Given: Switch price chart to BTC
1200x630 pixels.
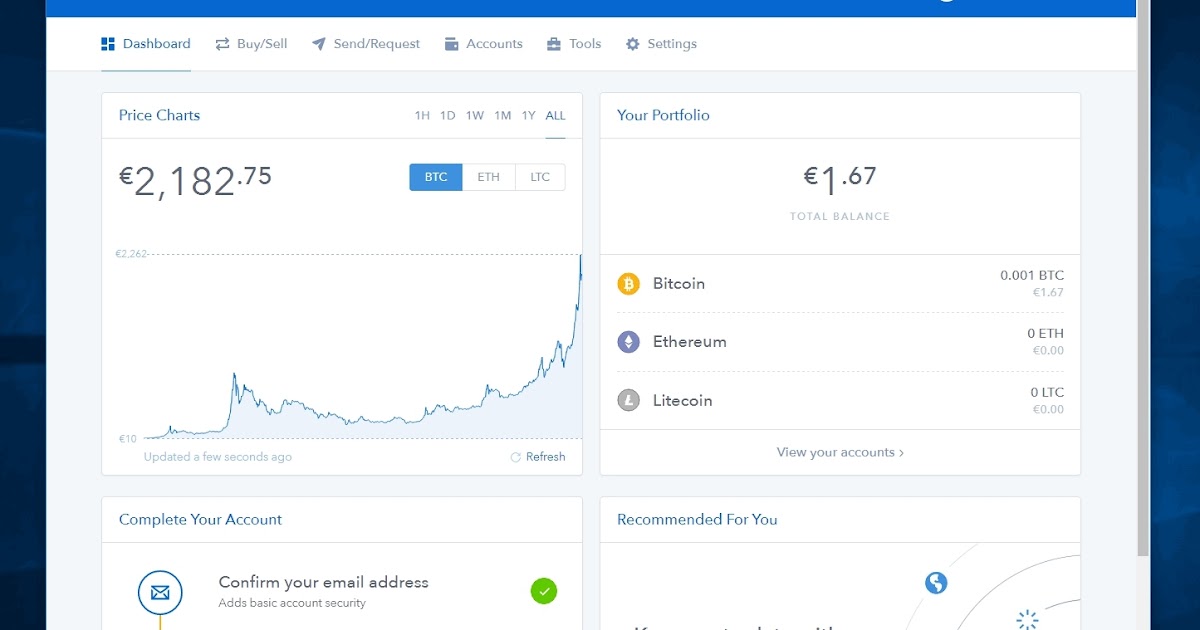Looking at the screenshot, I should point(436,177).
